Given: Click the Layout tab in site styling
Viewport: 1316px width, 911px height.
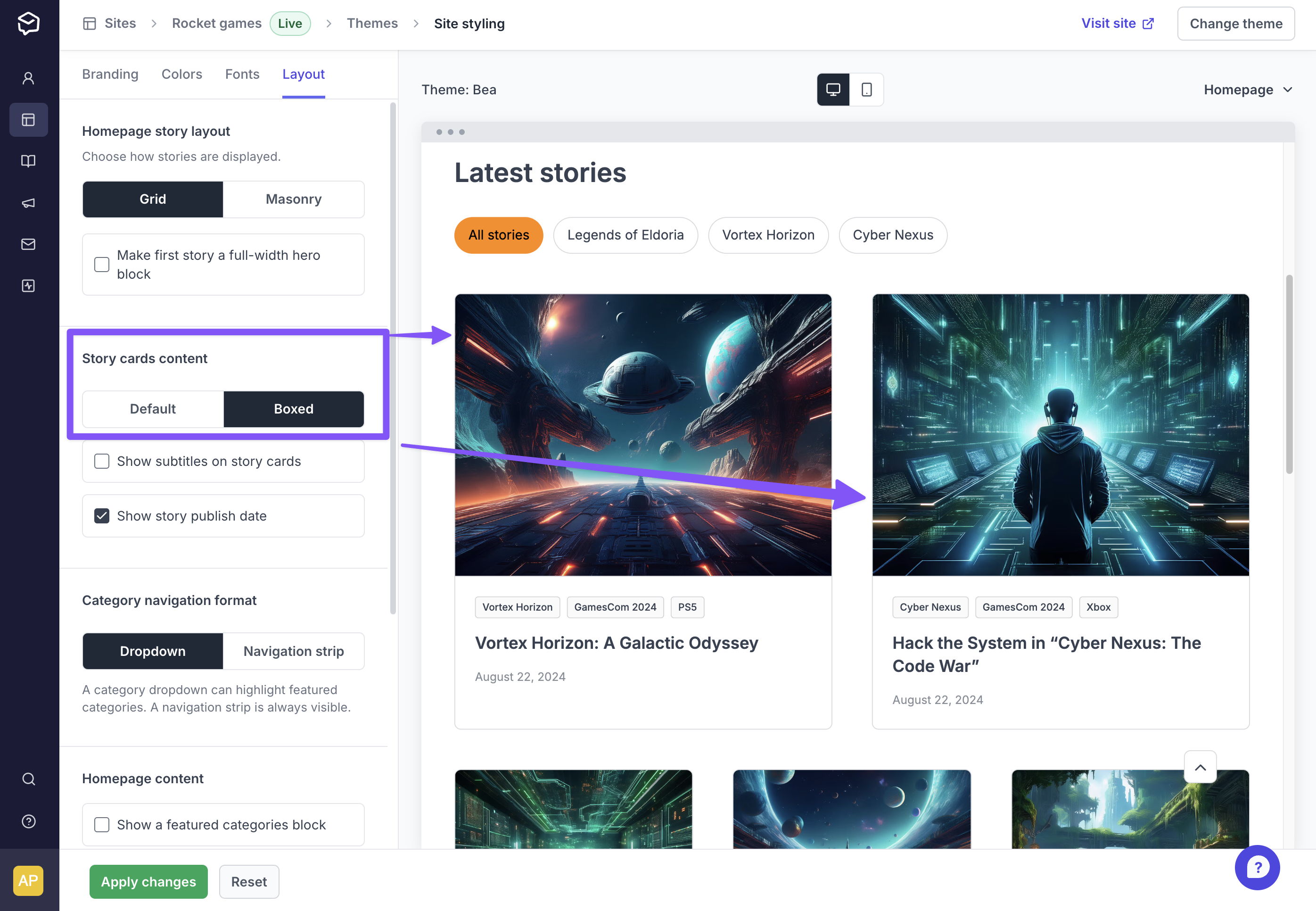Looking at the screenshot, I should point(303,73).
